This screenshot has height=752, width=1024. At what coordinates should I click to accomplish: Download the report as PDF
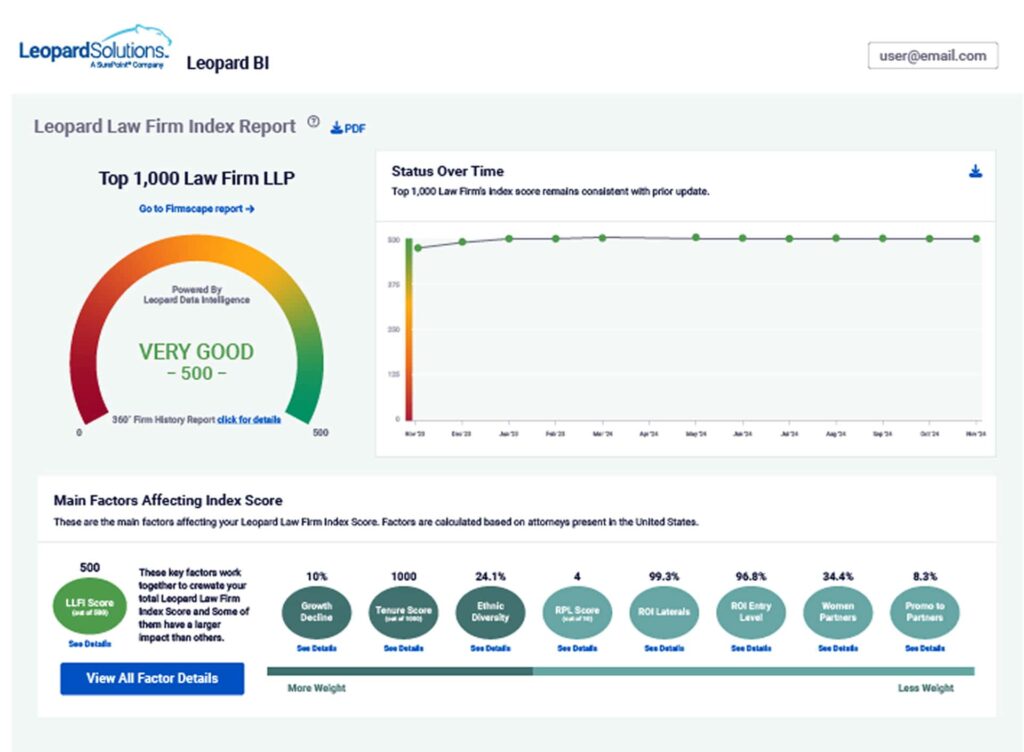(x=348, y=128)
